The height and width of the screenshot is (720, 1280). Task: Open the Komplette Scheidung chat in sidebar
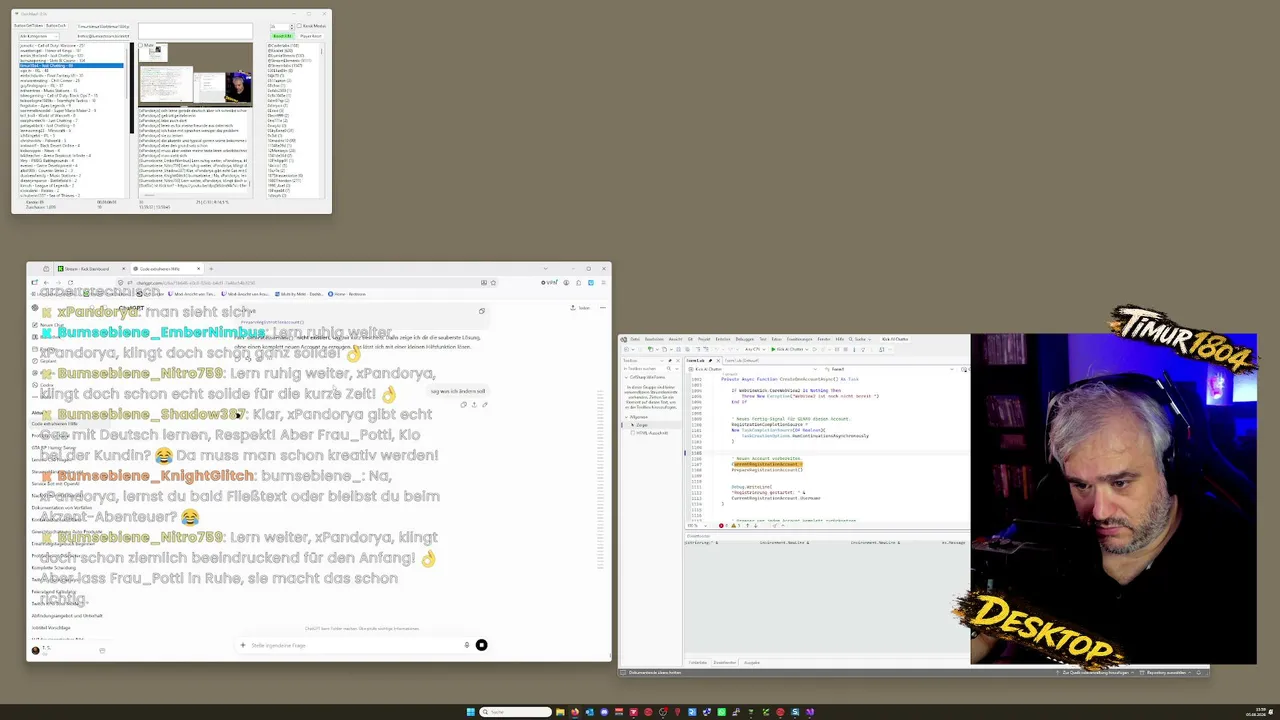54,568
